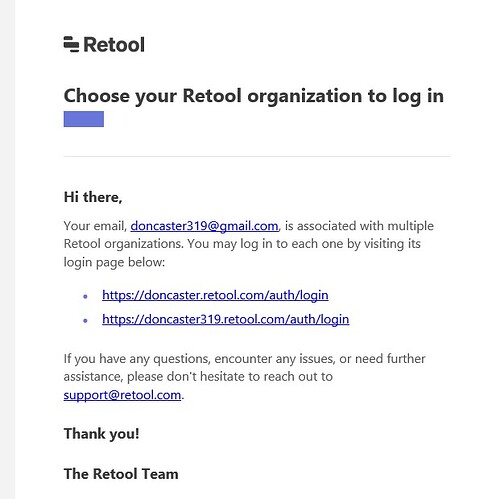The image size is (492, 499).
Task: Click the second bullet point marker
Action: click(85, 321)
